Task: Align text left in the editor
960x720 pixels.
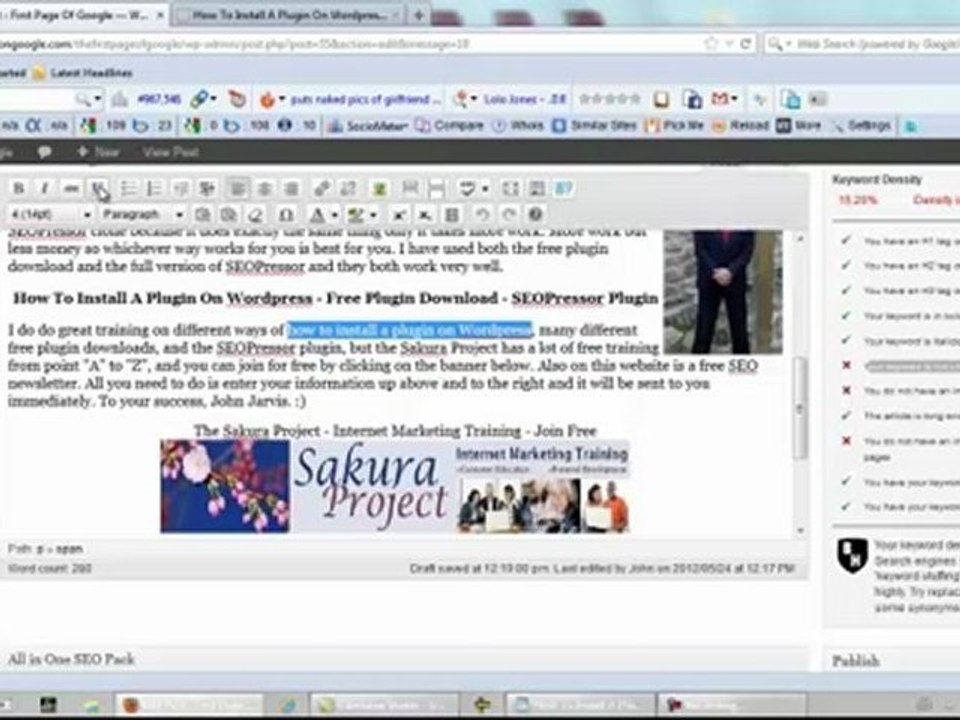Action: point(238,189)
